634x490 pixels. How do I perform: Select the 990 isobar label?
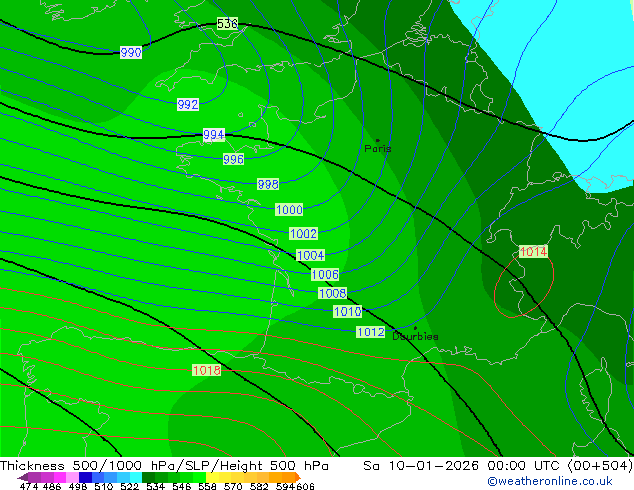point(131,53)
